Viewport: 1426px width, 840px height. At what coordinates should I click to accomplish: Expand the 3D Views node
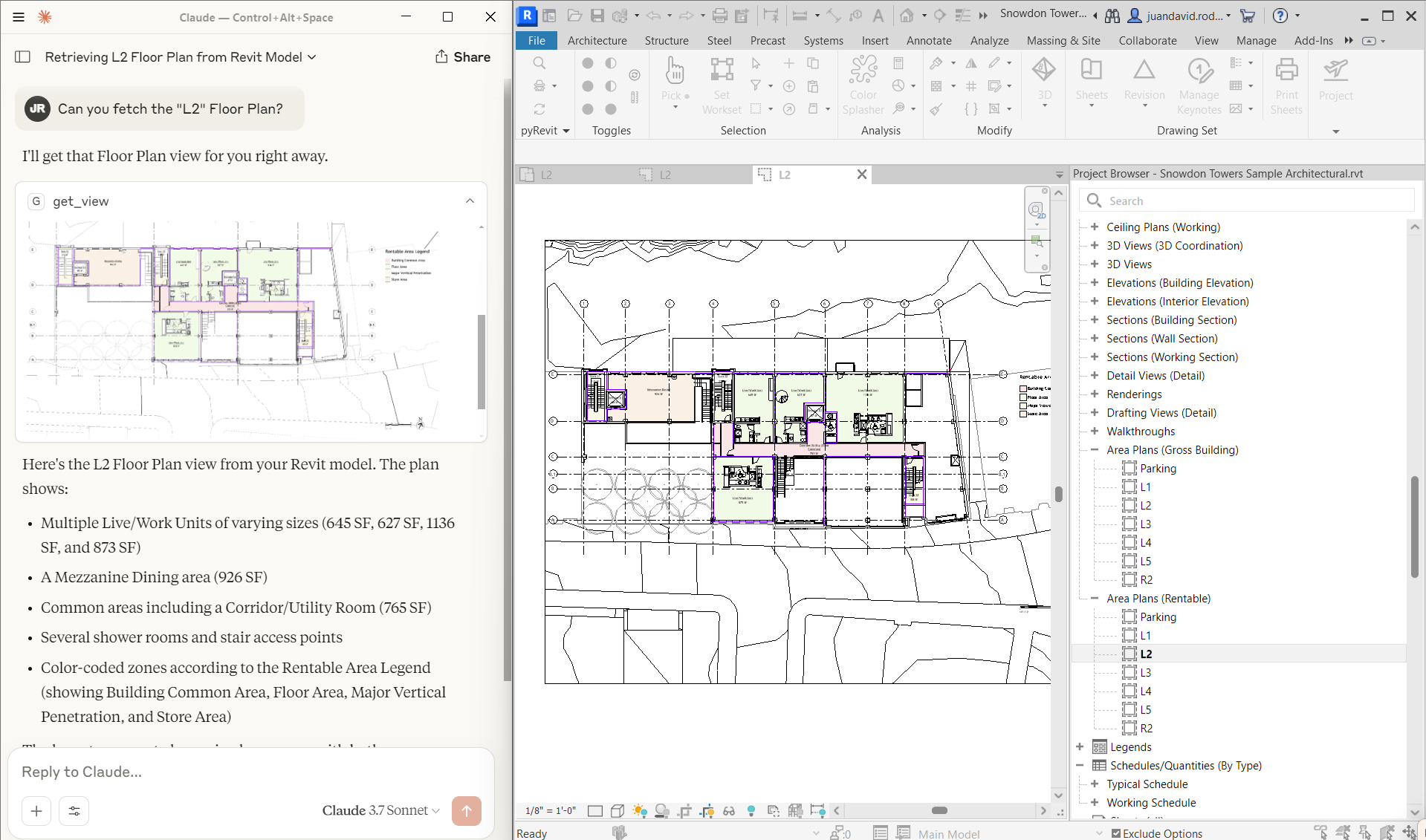coord(1095,264)
